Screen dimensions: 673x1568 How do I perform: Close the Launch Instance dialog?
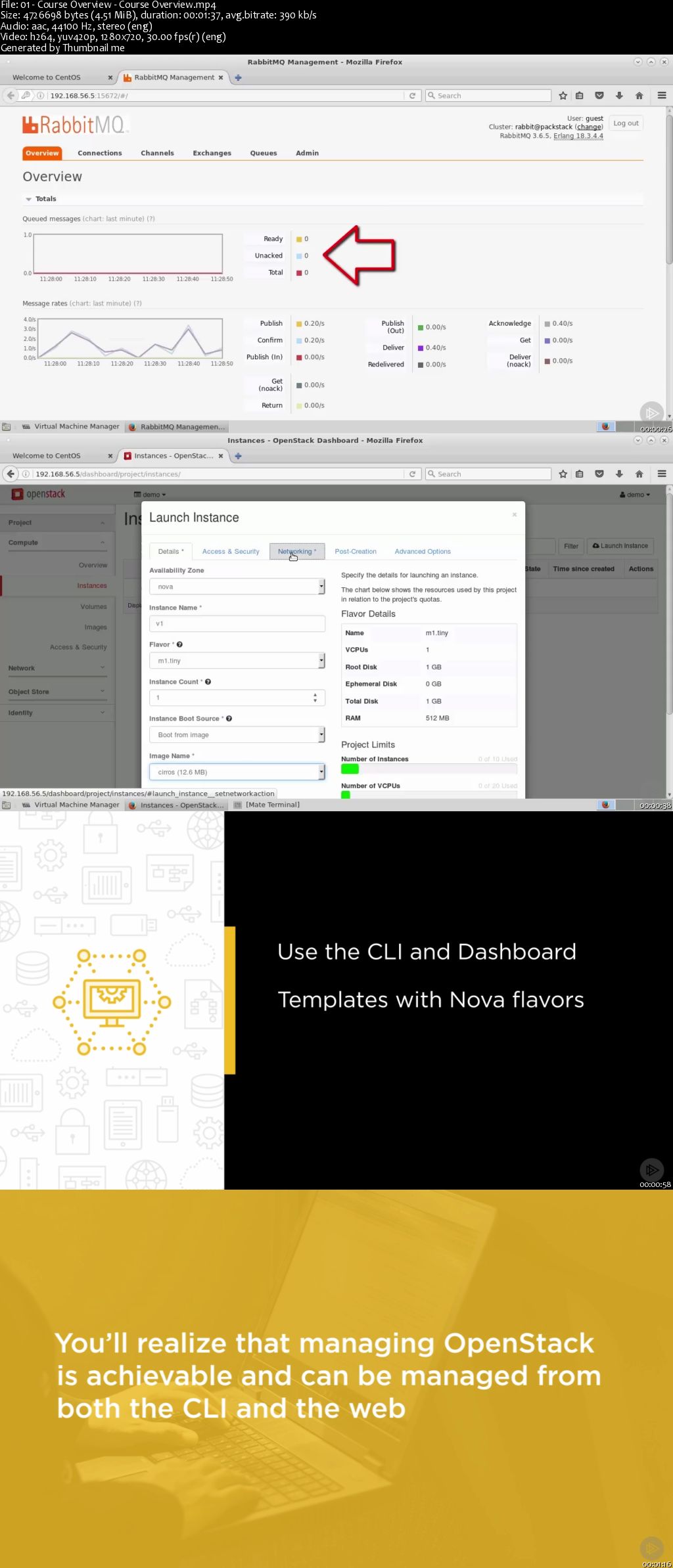pyautogui.click(x=515, y=514)
